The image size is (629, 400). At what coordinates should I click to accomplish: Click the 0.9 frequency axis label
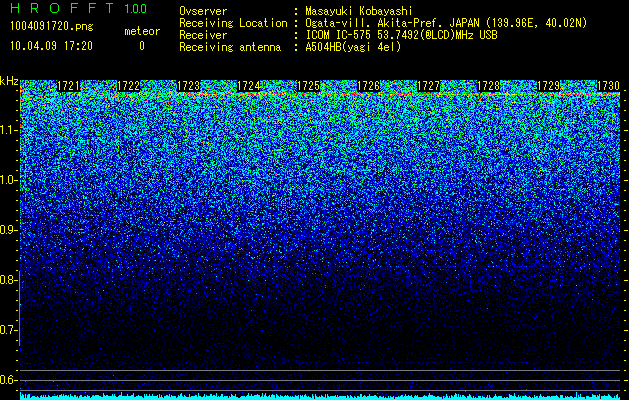pyautogui.click(x=8, y=230)
